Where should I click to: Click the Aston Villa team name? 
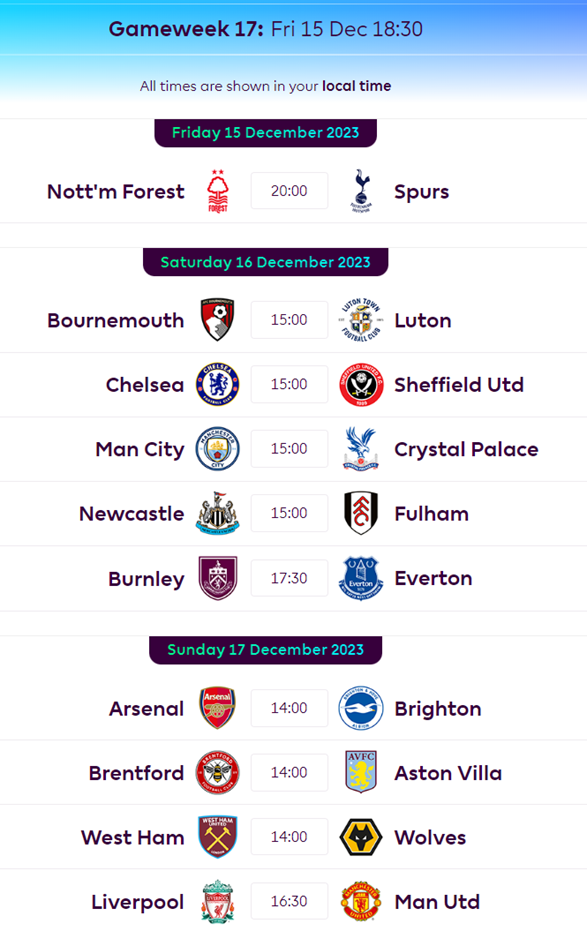point(448,773)
